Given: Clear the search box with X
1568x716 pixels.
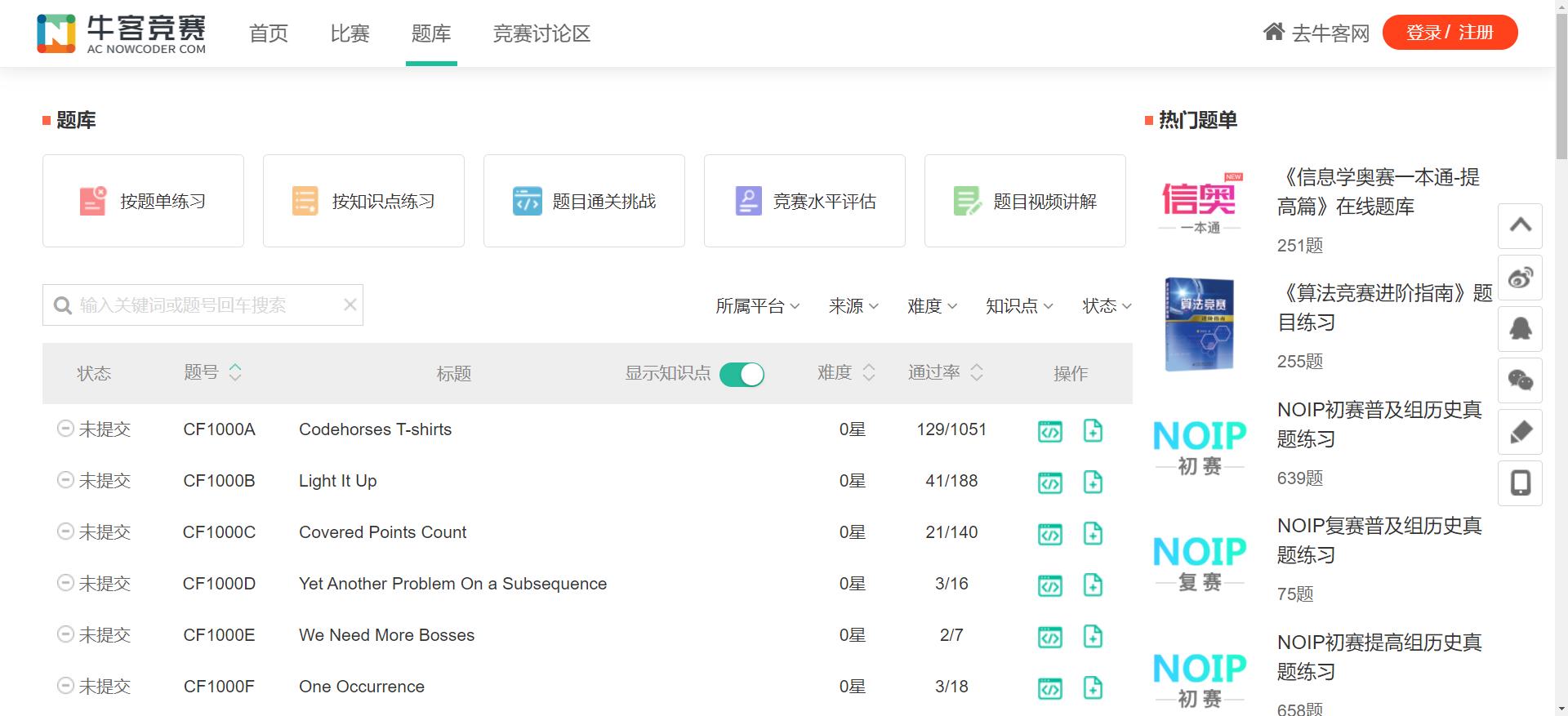Looking at the screenshot, I should [x=350, y=305].
